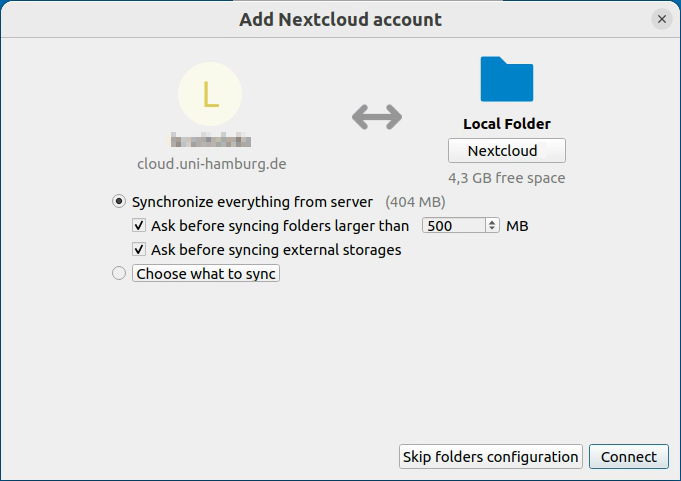Viewport: 681px width, 481px height.
Task: Open the Choose what to sync button
Action: [206, 273]
